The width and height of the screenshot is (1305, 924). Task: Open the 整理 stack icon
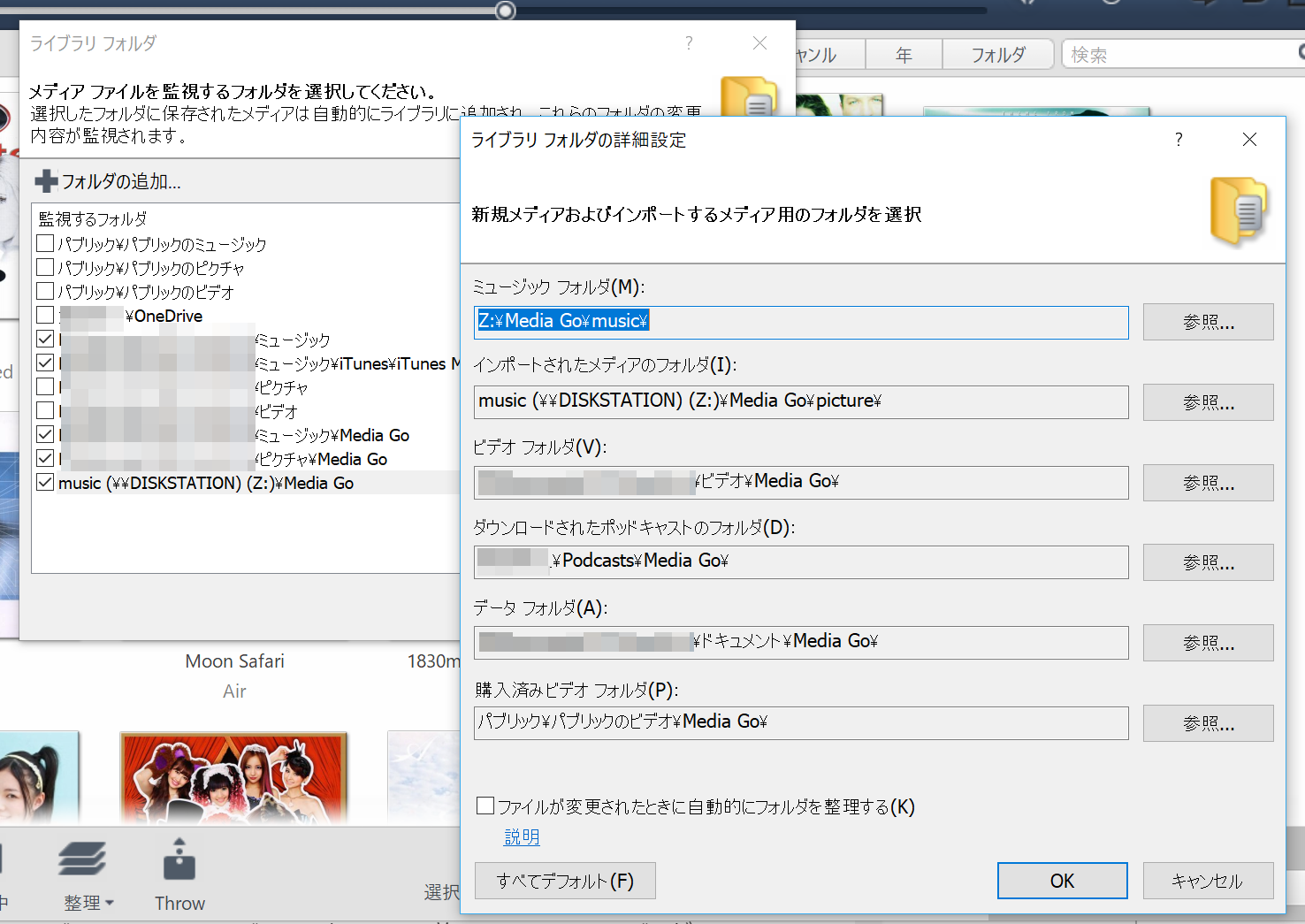[82, 858]
